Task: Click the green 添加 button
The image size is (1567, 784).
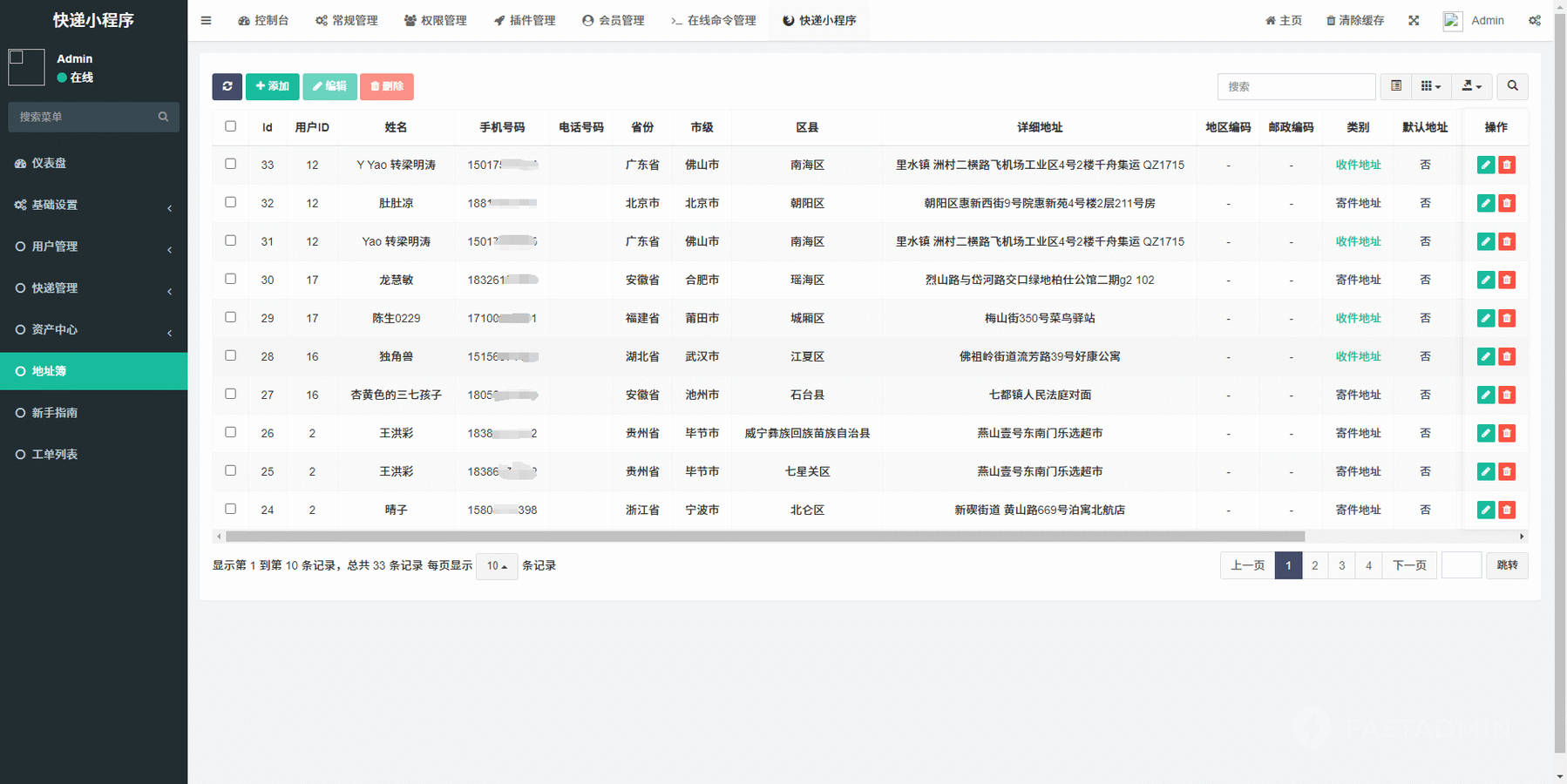Action: click(273, 86)
